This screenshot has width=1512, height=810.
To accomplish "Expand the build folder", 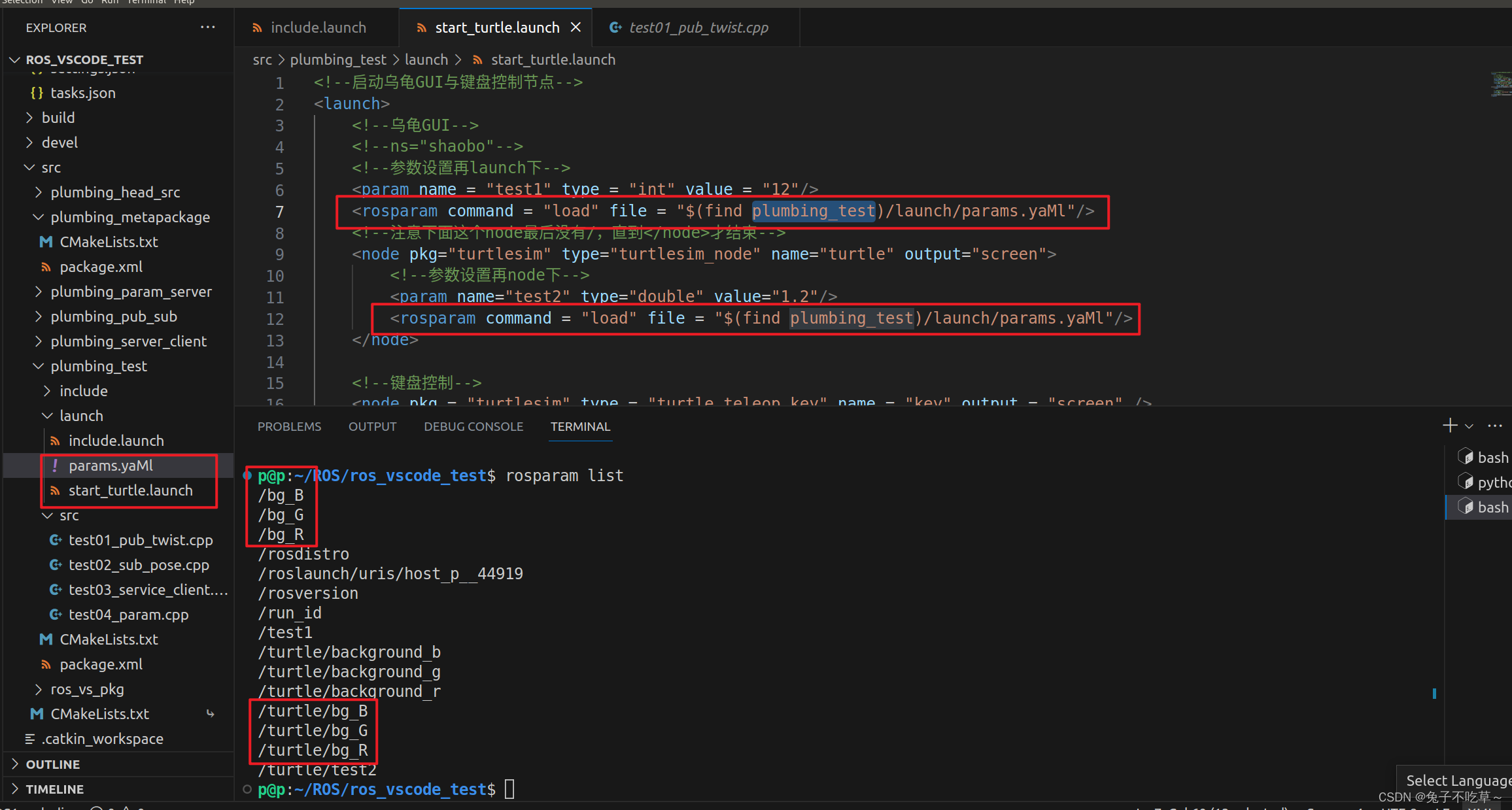I will 58,118.
